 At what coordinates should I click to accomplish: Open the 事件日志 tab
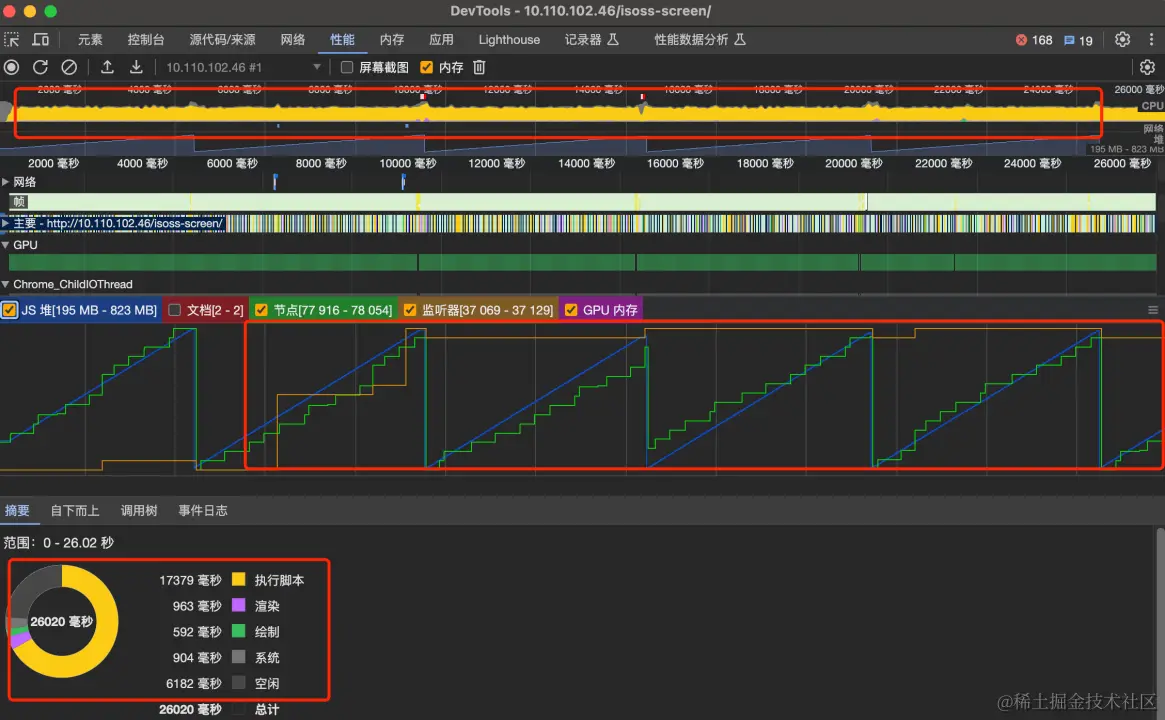tap(203, 510)
